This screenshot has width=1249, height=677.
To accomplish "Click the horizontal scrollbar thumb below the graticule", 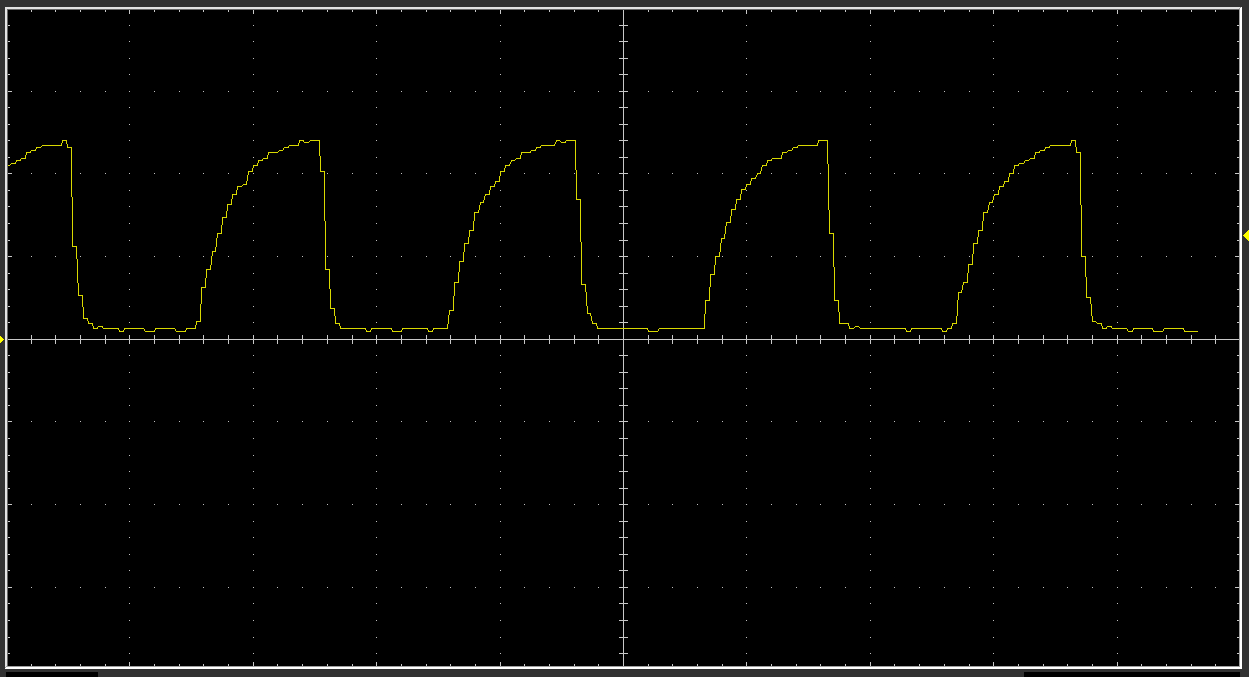I will click(560, 673).
